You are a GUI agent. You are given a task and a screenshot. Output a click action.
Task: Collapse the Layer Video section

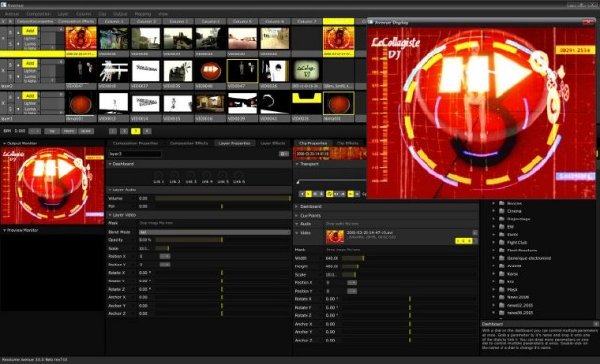[x=110, y=215]
